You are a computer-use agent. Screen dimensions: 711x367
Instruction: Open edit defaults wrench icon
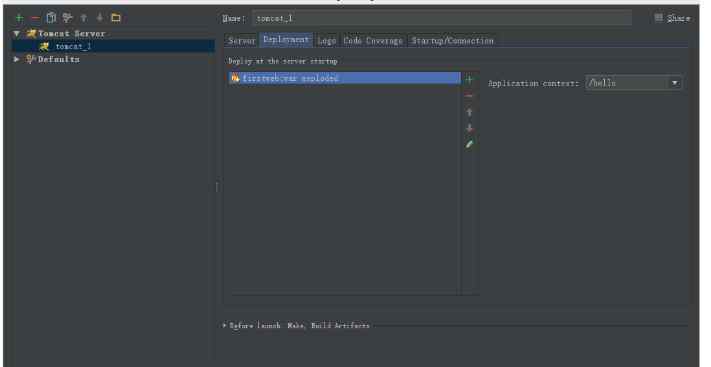point(67,18)
